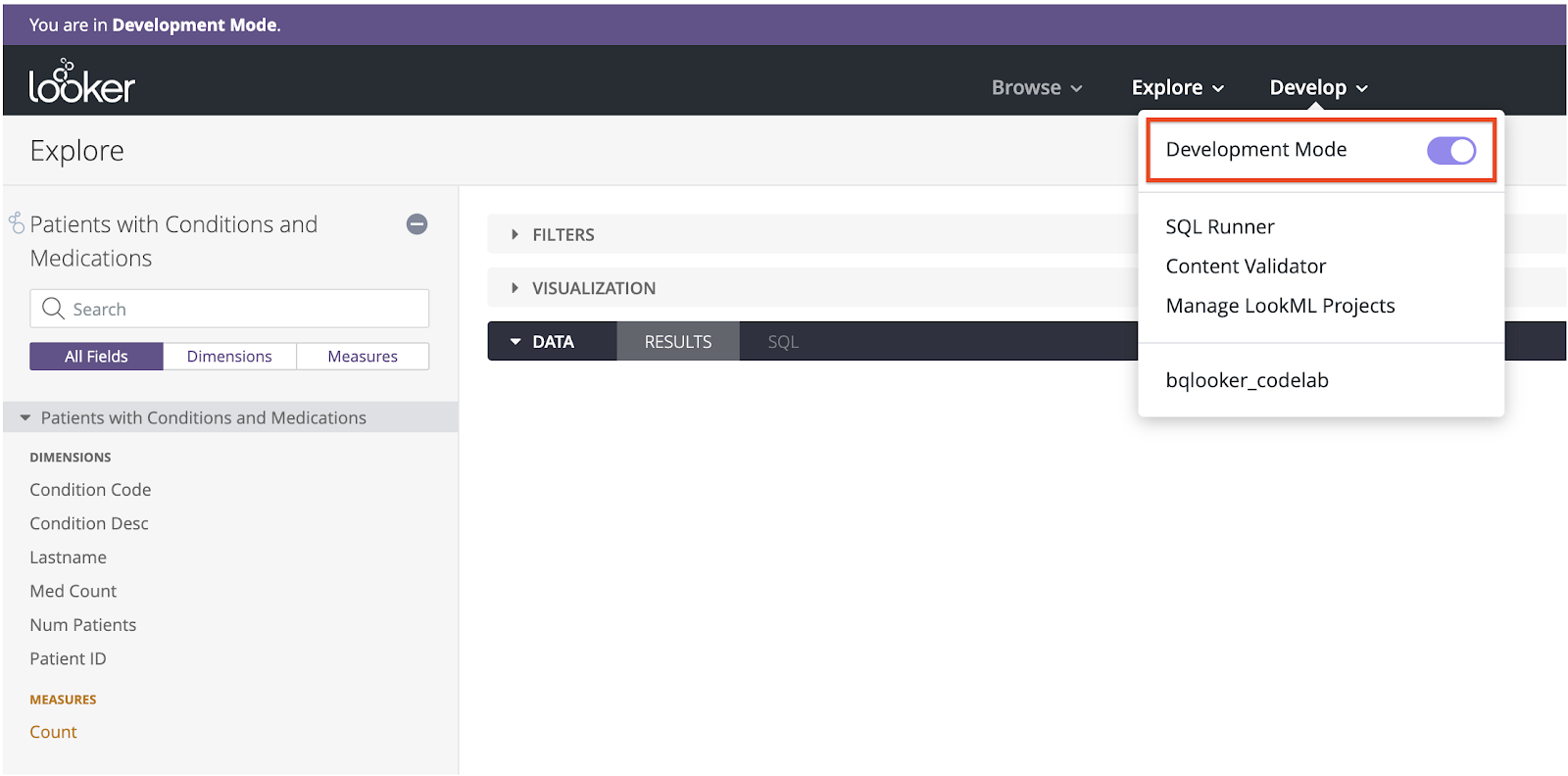Switch to the Measures fields tab
Viewport: 1568px width, 776px height.
click(363, 357)
